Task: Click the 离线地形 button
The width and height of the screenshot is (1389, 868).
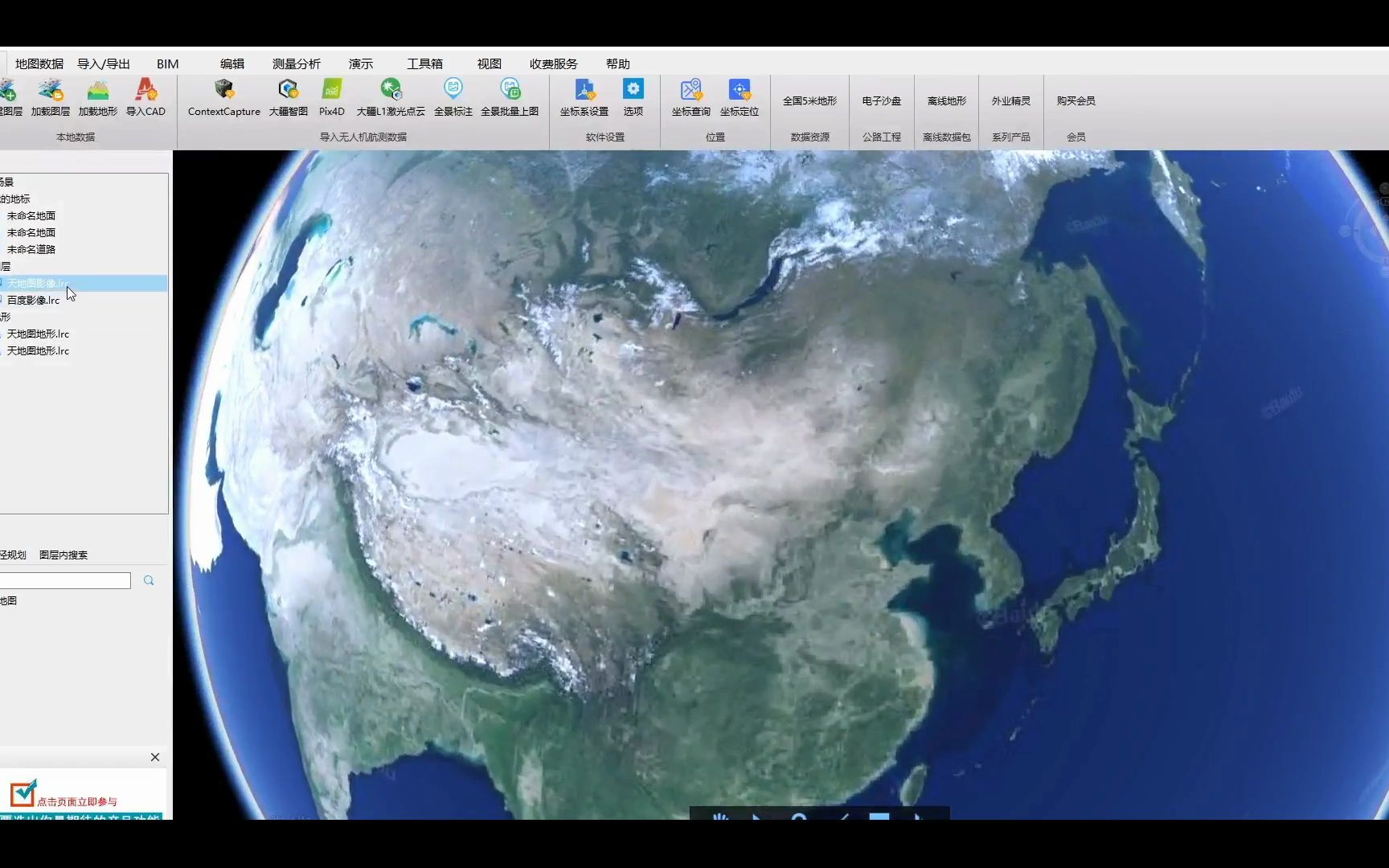Action: [x=947, y=100]
